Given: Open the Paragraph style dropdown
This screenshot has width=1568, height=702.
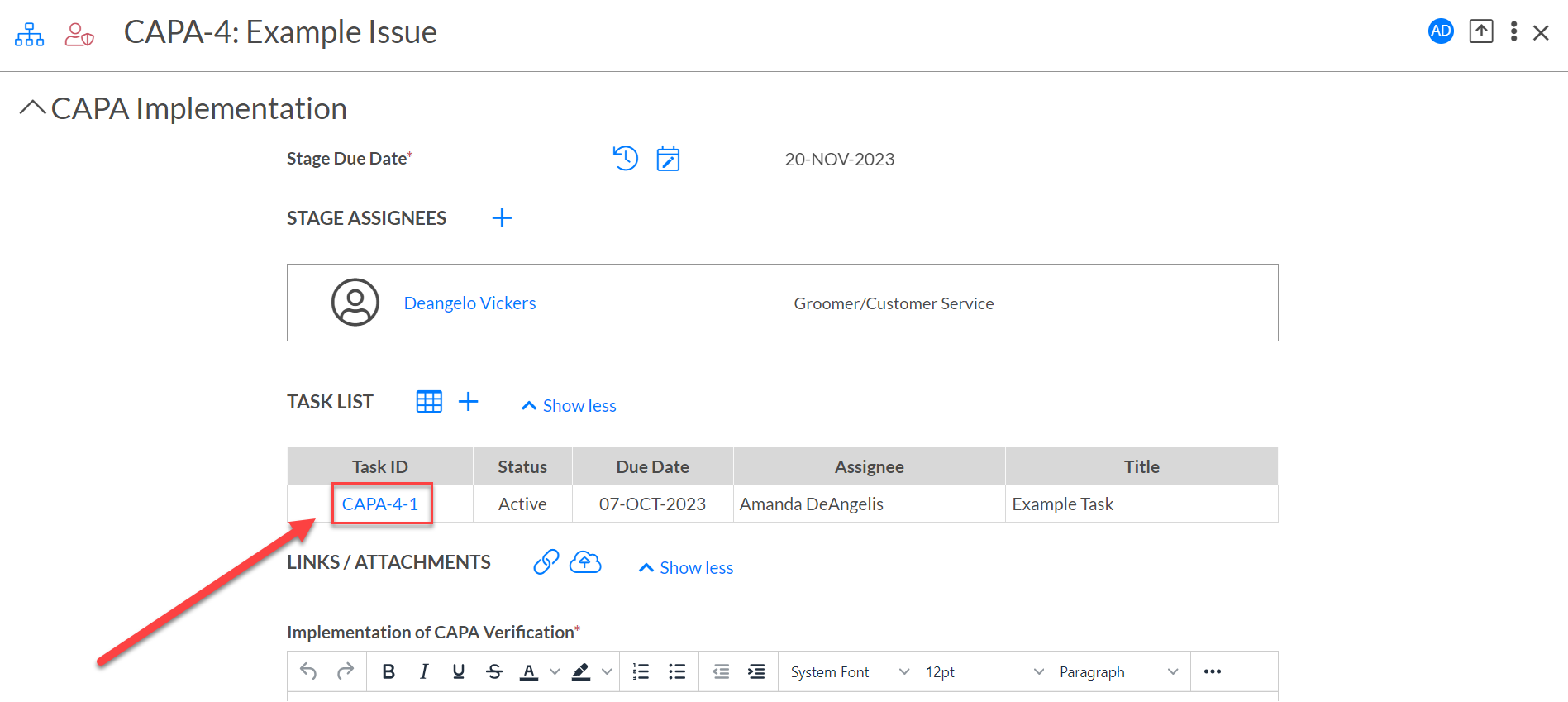Looking at the screenshot, I should [x=1118, y=671].
